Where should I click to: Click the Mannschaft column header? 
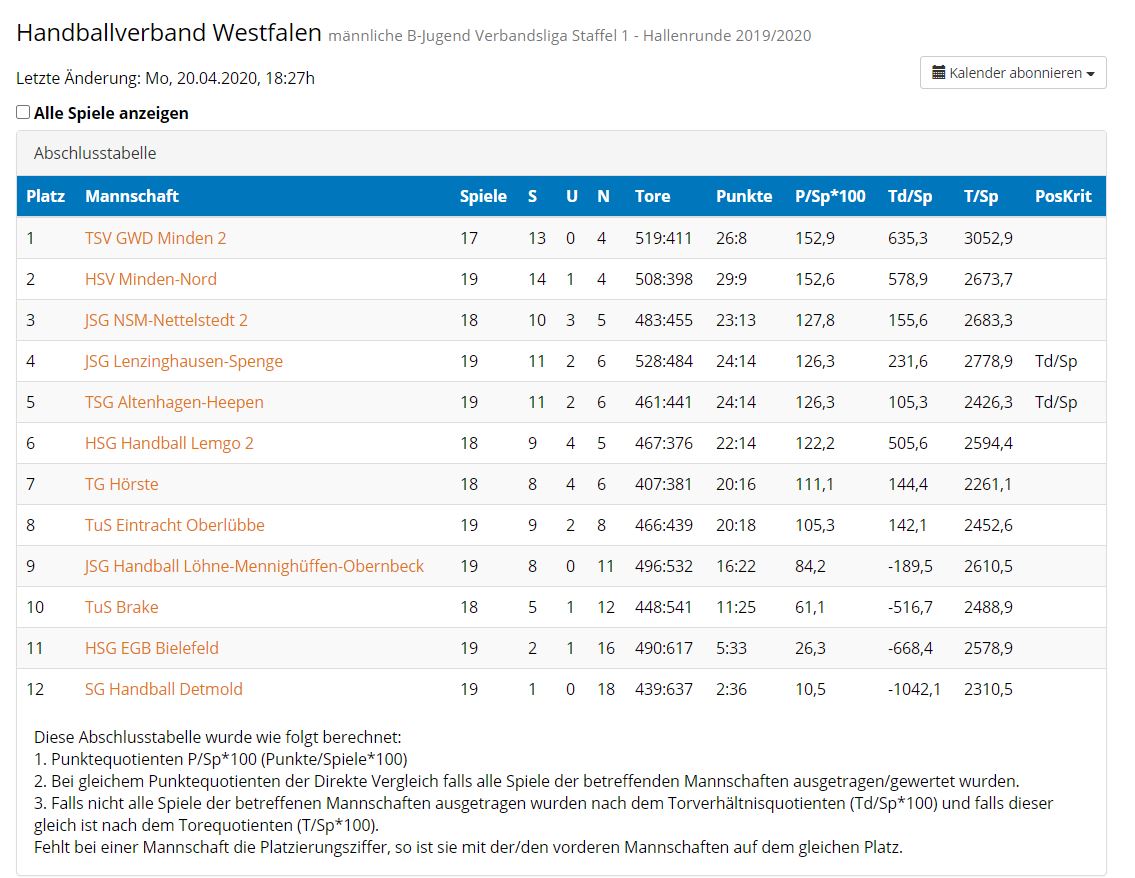[x=132, y=196]
